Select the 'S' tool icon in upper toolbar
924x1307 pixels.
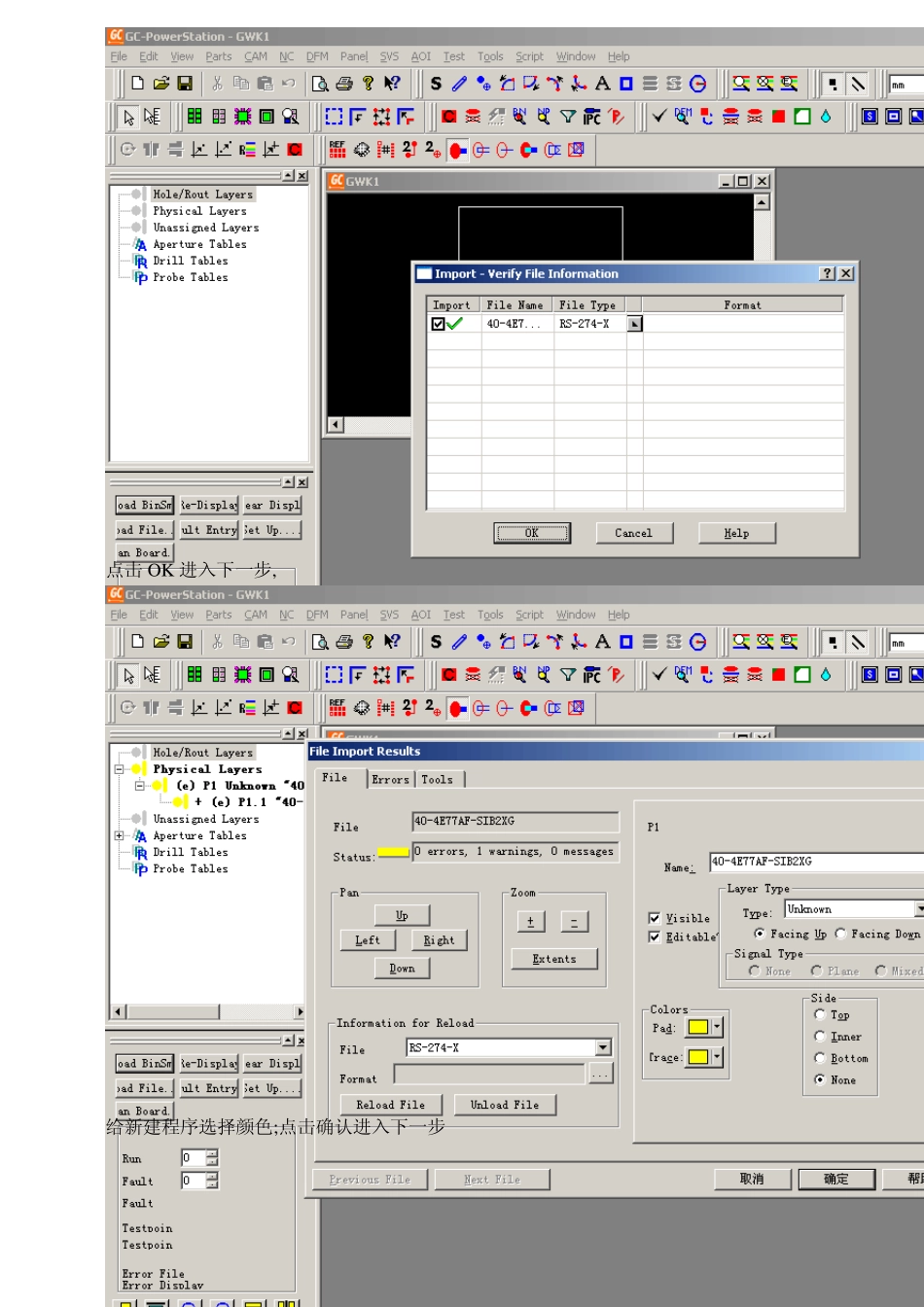coord(436,84)
